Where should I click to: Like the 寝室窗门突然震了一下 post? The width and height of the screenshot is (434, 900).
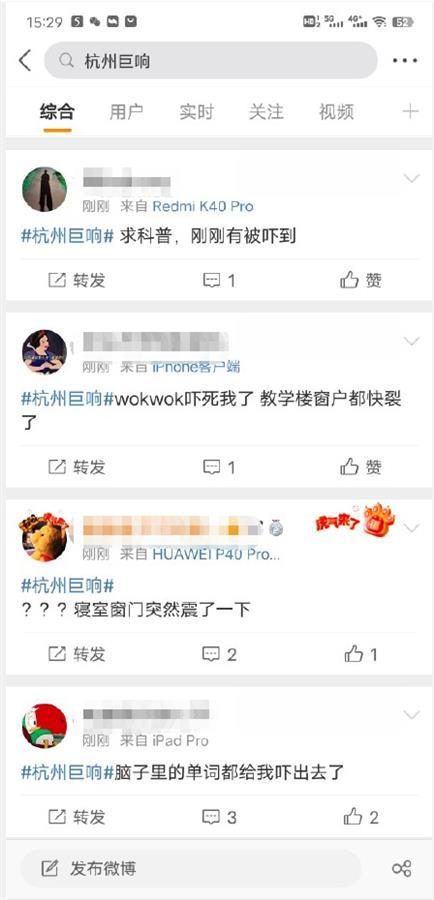pos(361,654)
